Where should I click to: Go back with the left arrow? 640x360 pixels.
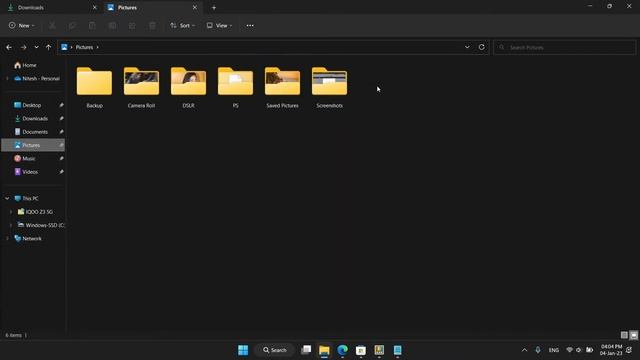[9, 47]
